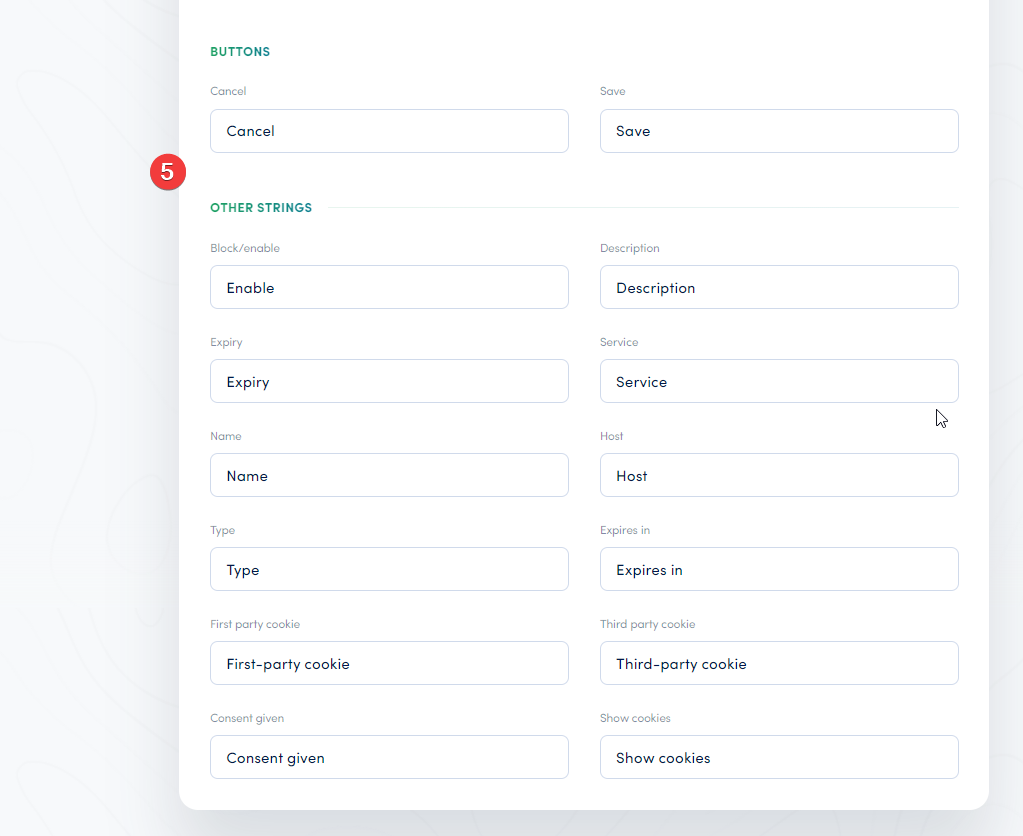Click the Service text field

coord(779,381)
